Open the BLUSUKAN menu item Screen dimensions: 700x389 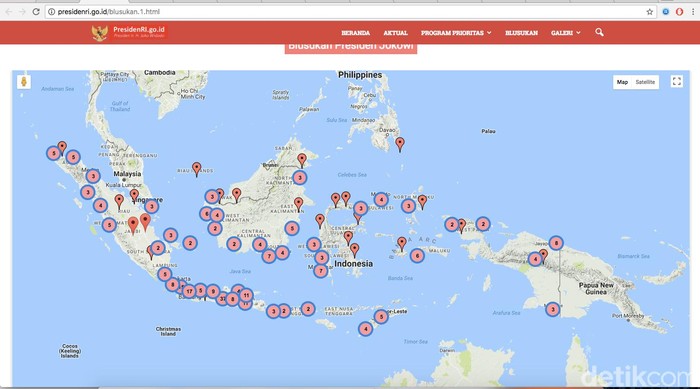click(x=521, y=33)
